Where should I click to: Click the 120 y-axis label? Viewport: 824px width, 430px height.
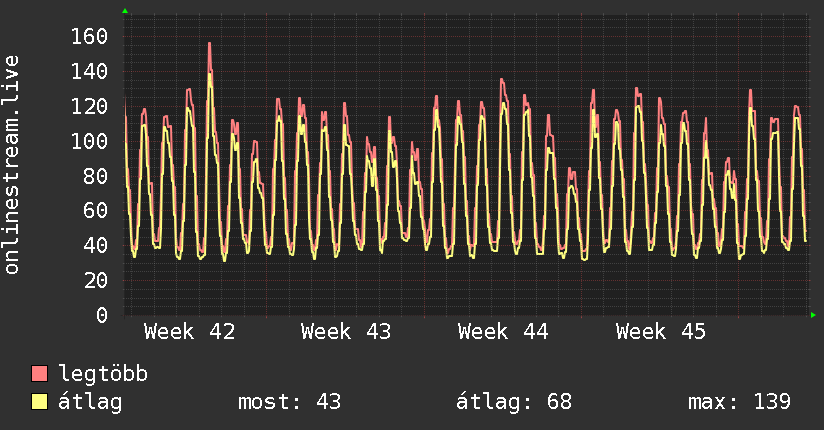[89, 106]
